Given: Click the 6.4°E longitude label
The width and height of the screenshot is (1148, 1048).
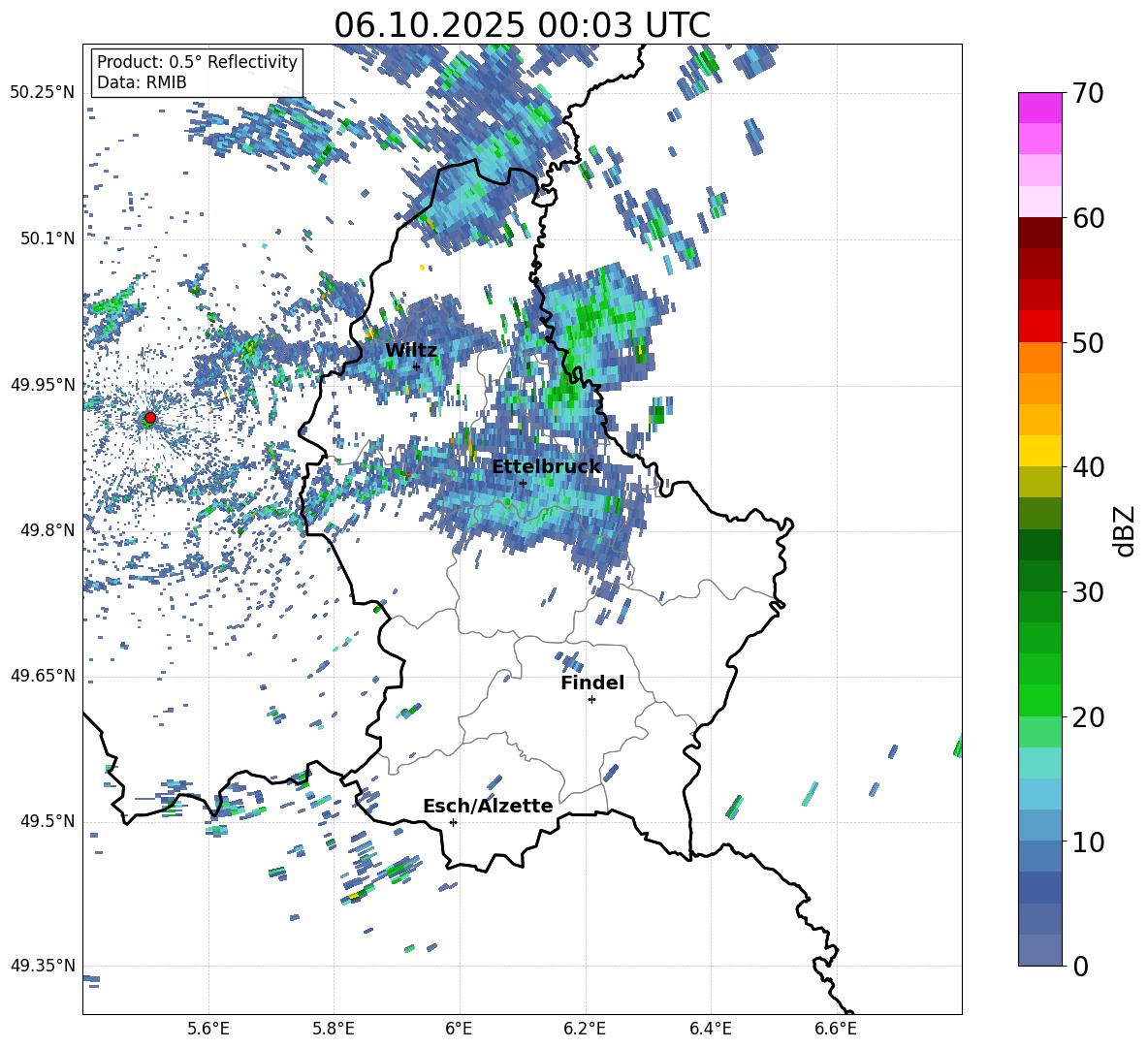Looking at the screenshot, I should tap(711, 1029).
